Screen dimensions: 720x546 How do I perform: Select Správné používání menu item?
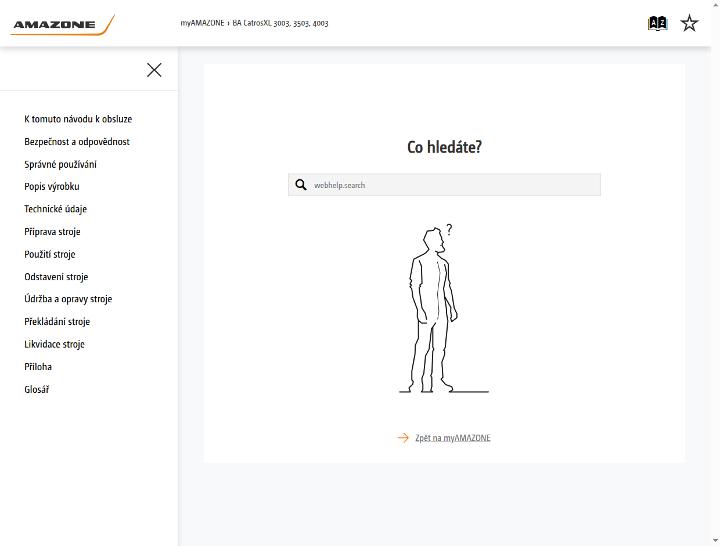click(x=60, y=164)
